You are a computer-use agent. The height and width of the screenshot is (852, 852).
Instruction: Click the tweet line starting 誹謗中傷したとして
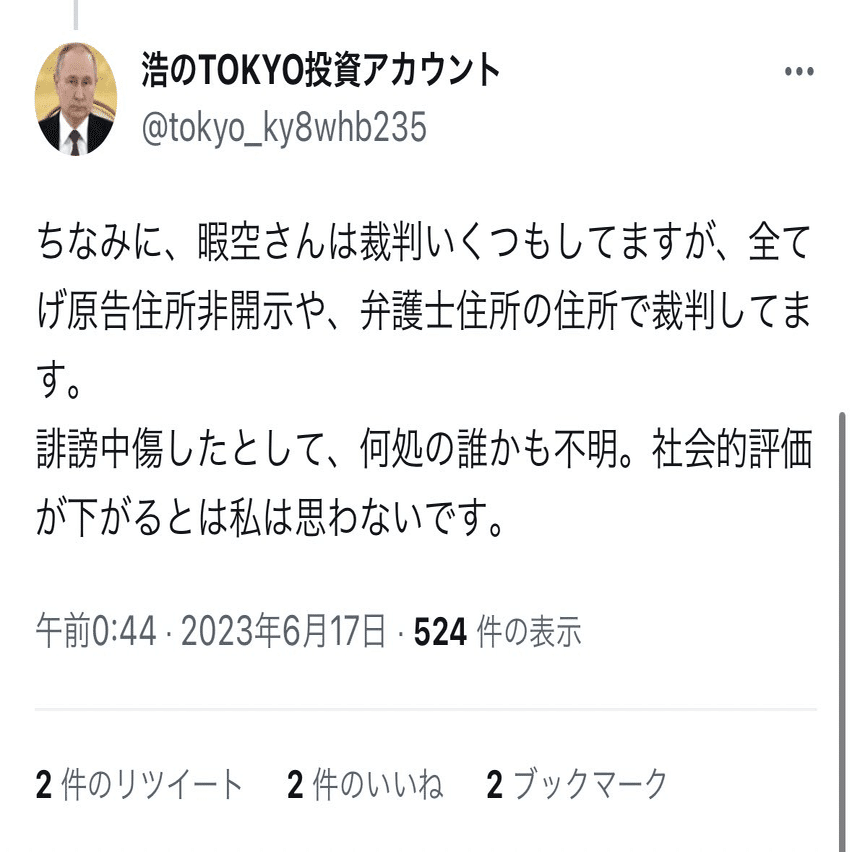coord(424,449)
